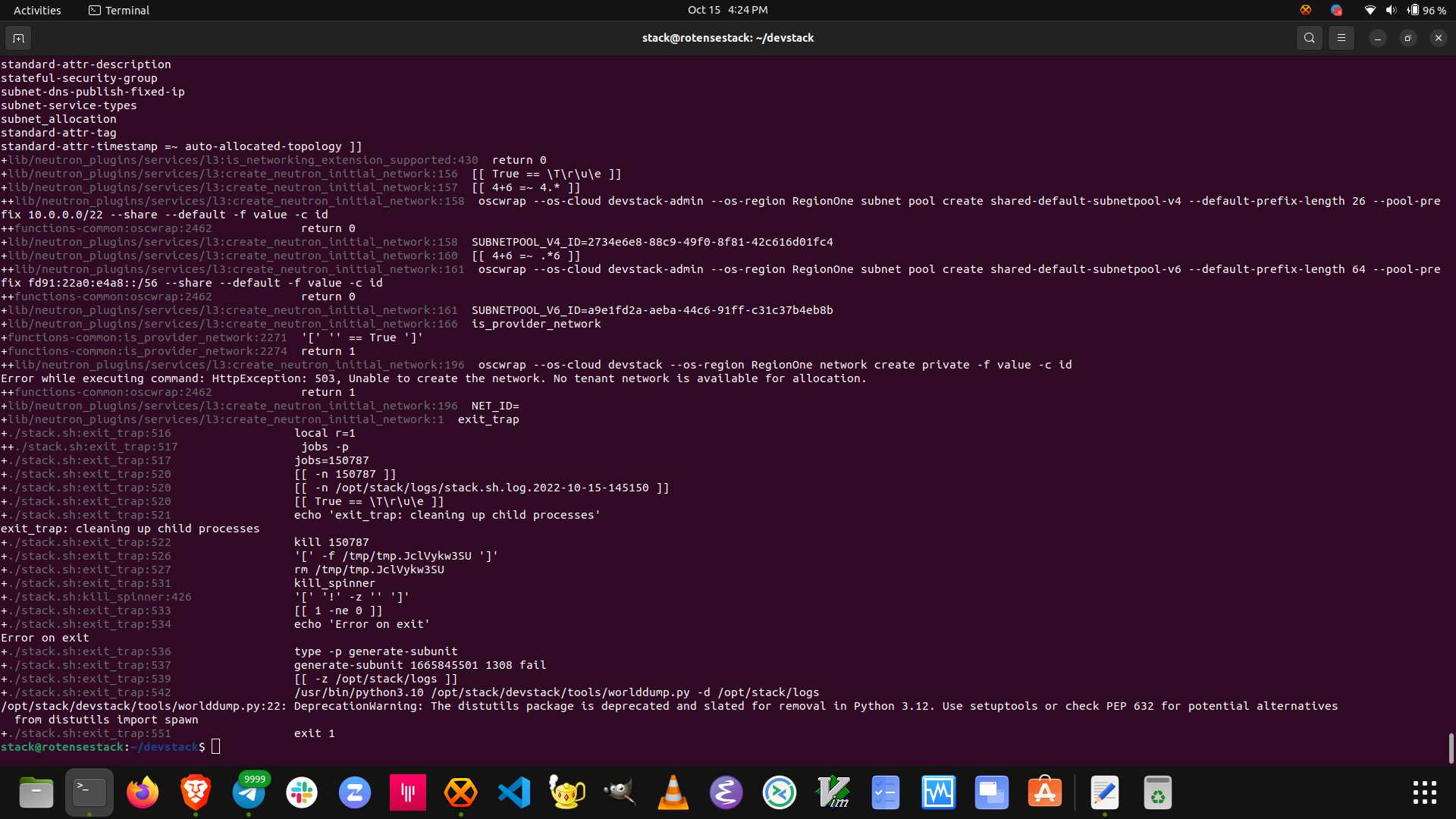Launch Firefox from the dock
Viewport: 1456px width, 819px height.
[143, 792]
